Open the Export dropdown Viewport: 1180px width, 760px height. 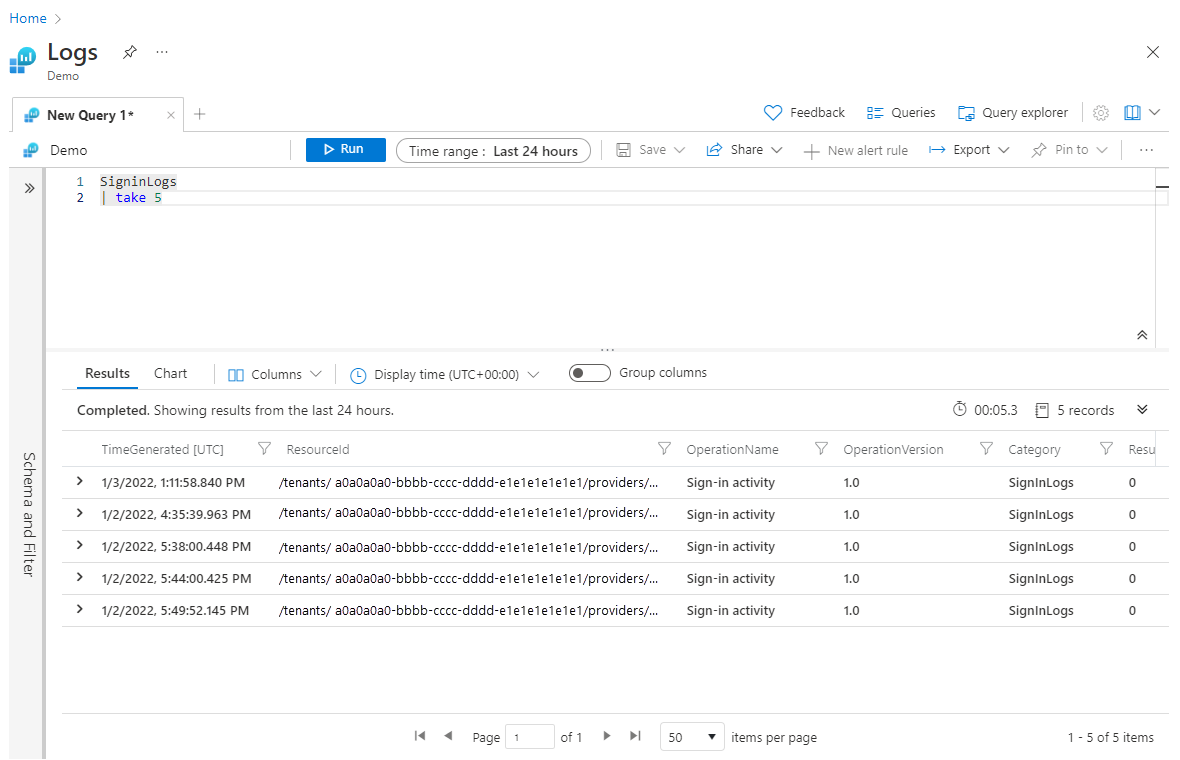(x=969, y=150)
